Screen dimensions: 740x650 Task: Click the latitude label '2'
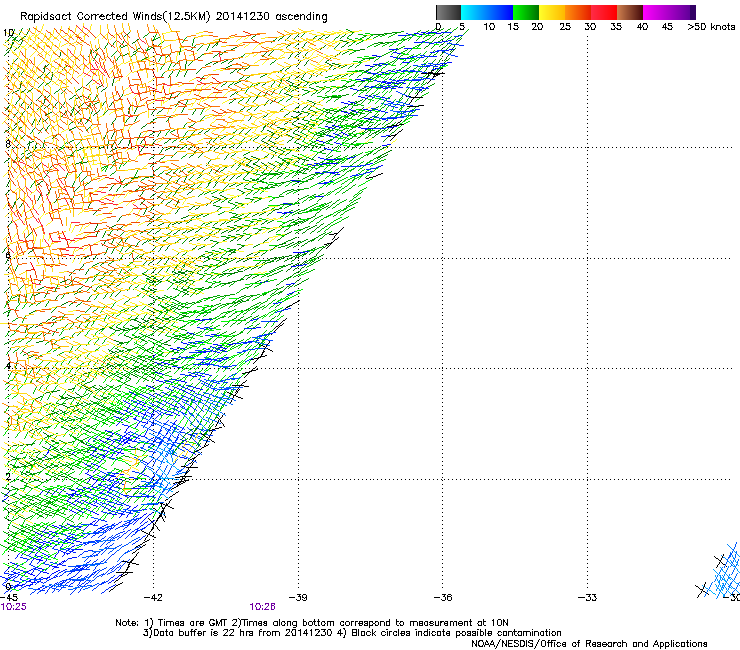(x=8, y=476)
